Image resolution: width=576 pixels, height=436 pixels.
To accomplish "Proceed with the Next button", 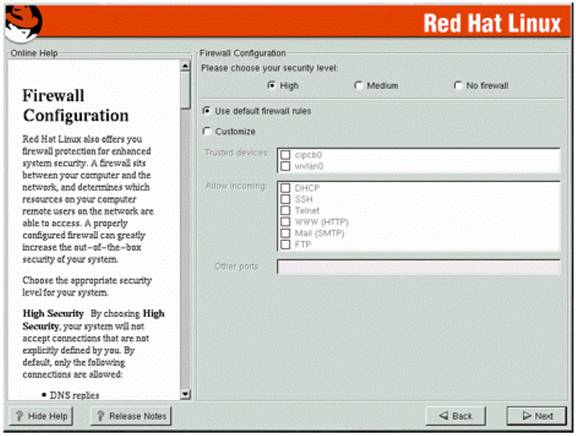I will tap(537, 416).
